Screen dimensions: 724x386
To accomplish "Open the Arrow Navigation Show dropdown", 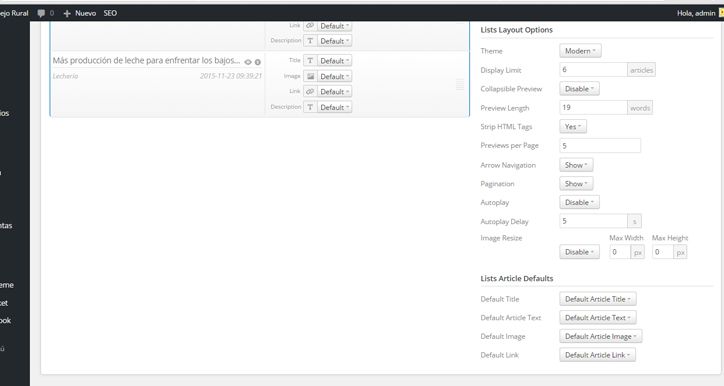I will click(x=576, y=165).
